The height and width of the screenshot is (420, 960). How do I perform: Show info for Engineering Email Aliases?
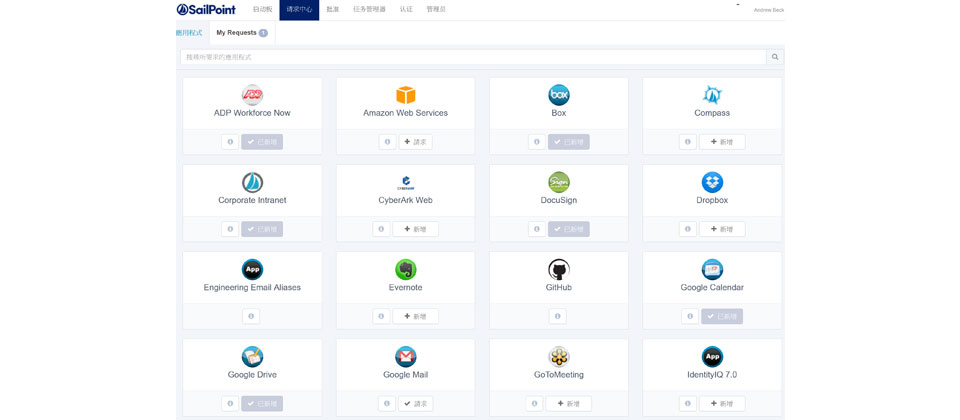pyautogui.click(x=251, y=317)
